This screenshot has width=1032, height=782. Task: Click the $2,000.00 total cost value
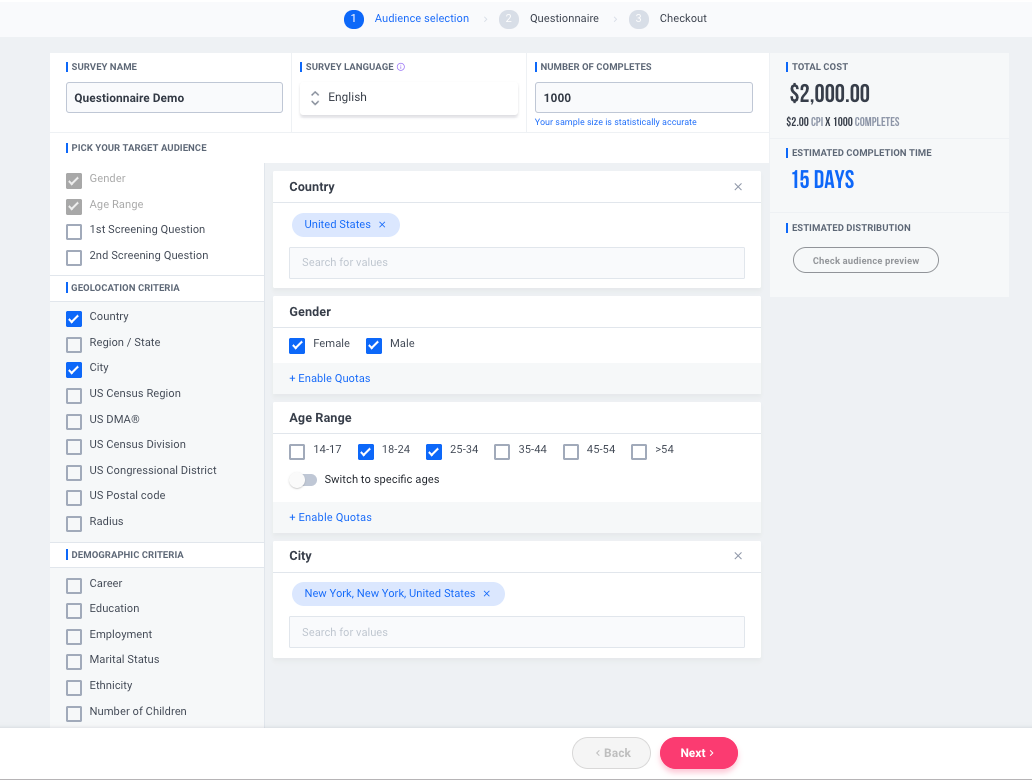[x=829, y=93]
